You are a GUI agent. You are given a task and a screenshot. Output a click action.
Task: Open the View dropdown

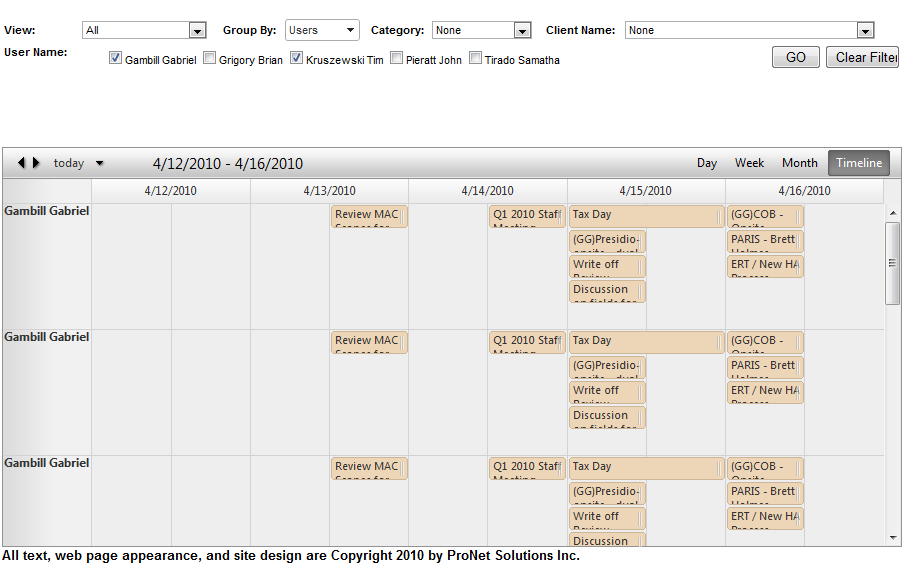[197, 31]
